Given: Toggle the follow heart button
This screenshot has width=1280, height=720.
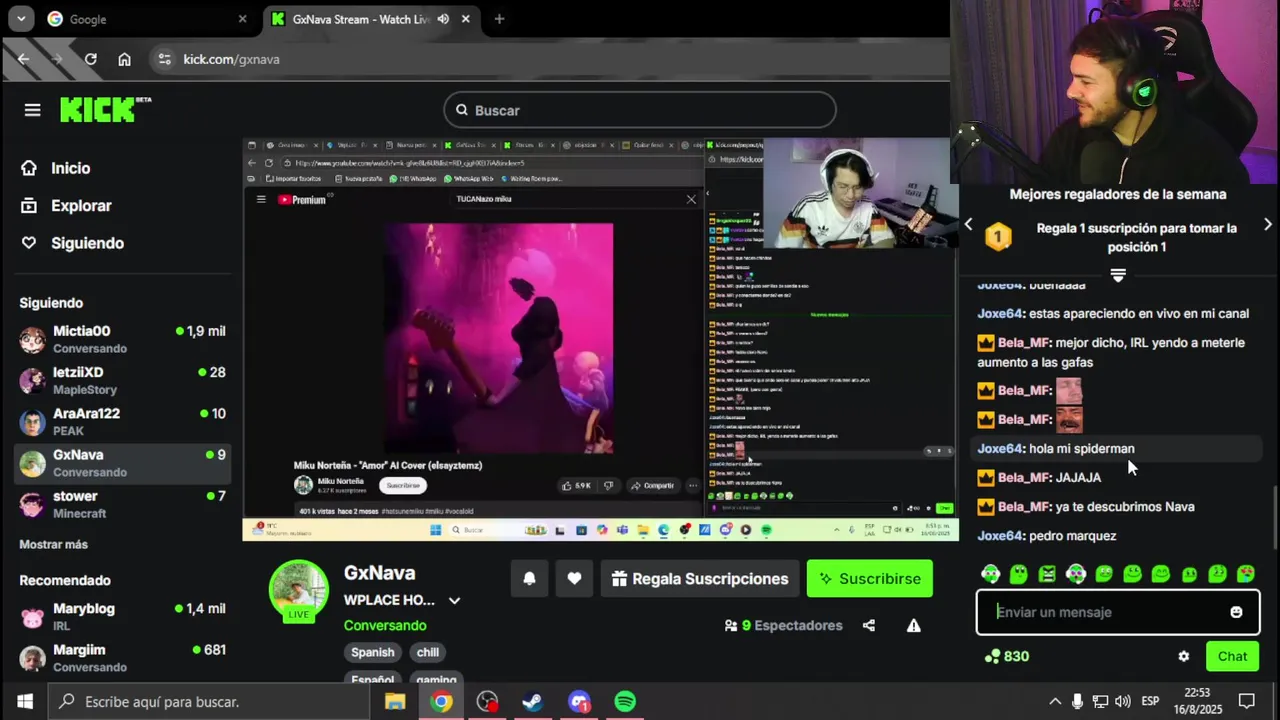Looking at the screenshot, I should 574,578.
